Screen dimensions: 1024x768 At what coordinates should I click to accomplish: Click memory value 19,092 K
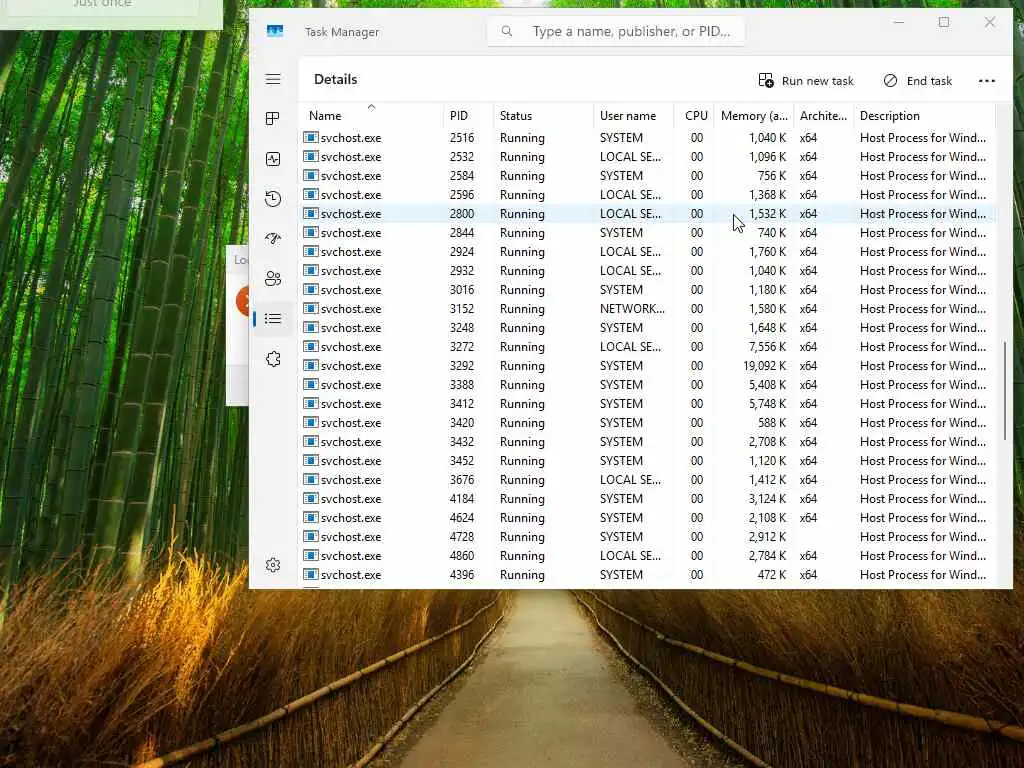coord(765,365)
